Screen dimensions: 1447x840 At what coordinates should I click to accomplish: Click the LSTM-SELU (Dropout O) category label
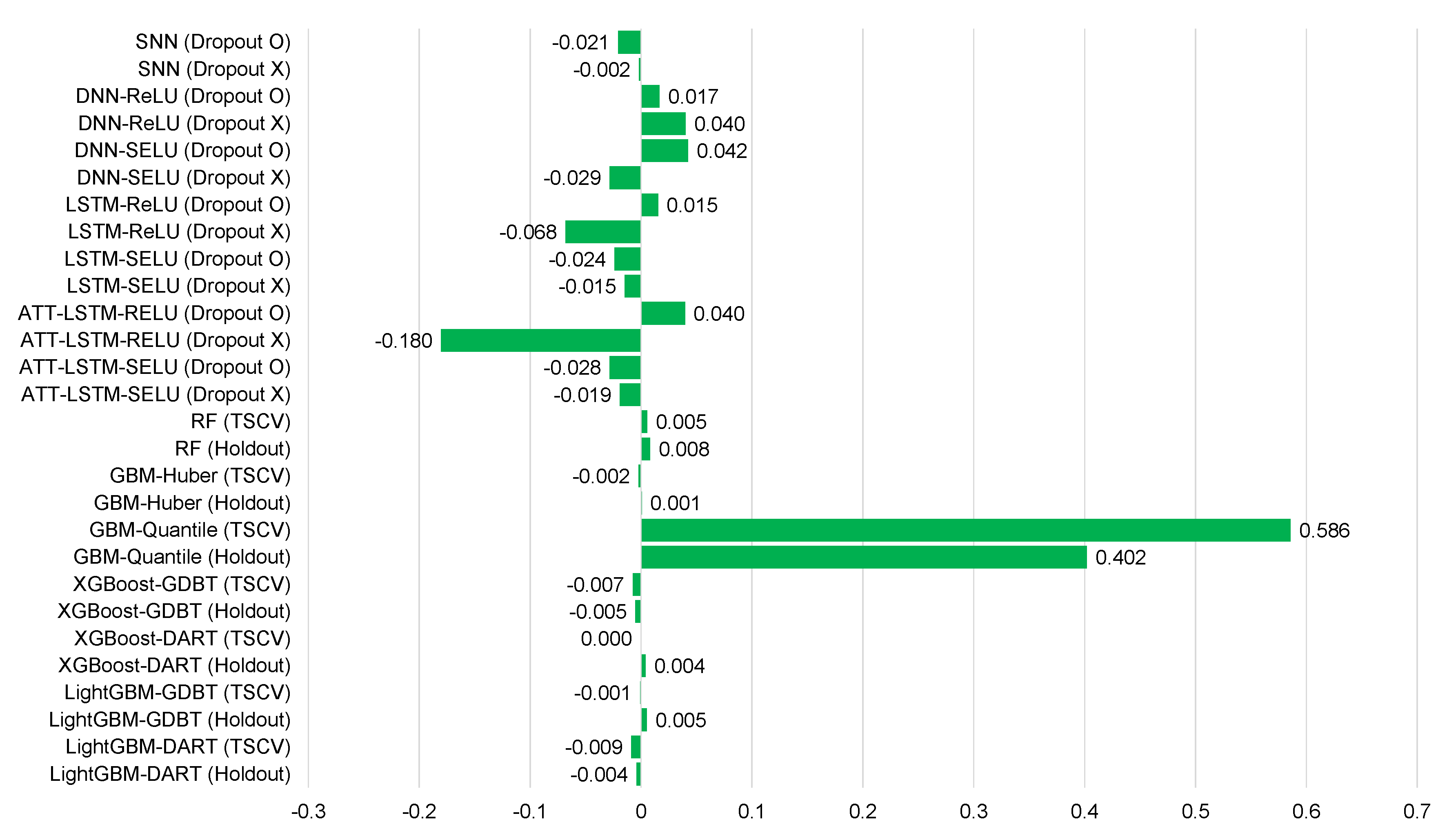[x=177, y=259]
